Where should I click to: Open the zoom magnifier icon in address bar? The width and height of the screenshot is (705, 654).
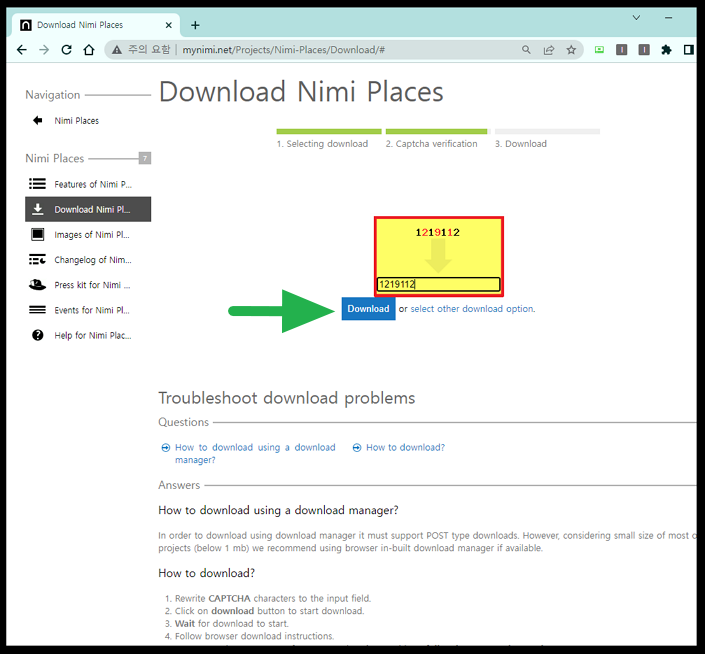pos(526,50)
